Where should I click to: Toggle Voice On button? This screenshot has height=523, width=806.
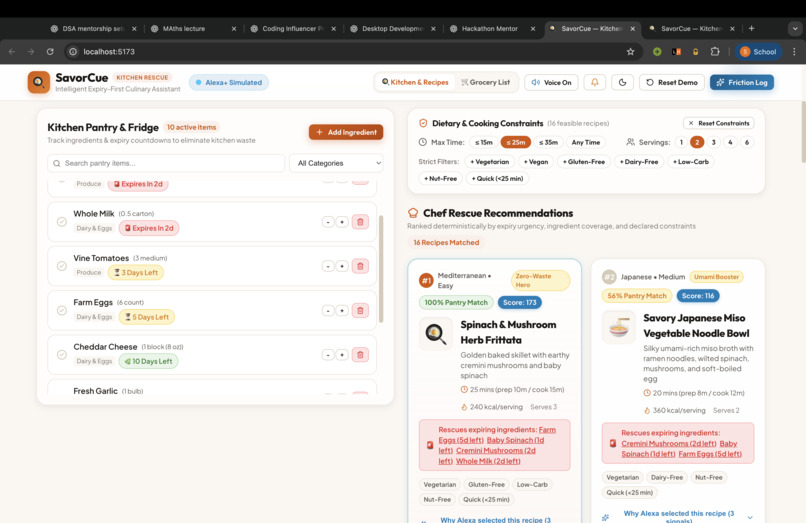(x=551, y=82)
